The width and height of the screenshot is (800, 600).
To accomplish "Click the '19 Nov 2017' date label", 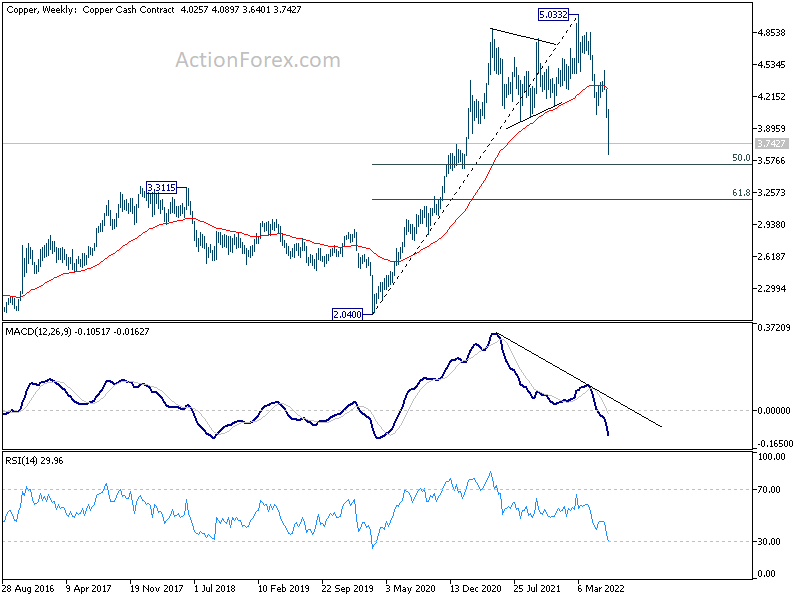I will pyautogui.click(x=157, y=589).
